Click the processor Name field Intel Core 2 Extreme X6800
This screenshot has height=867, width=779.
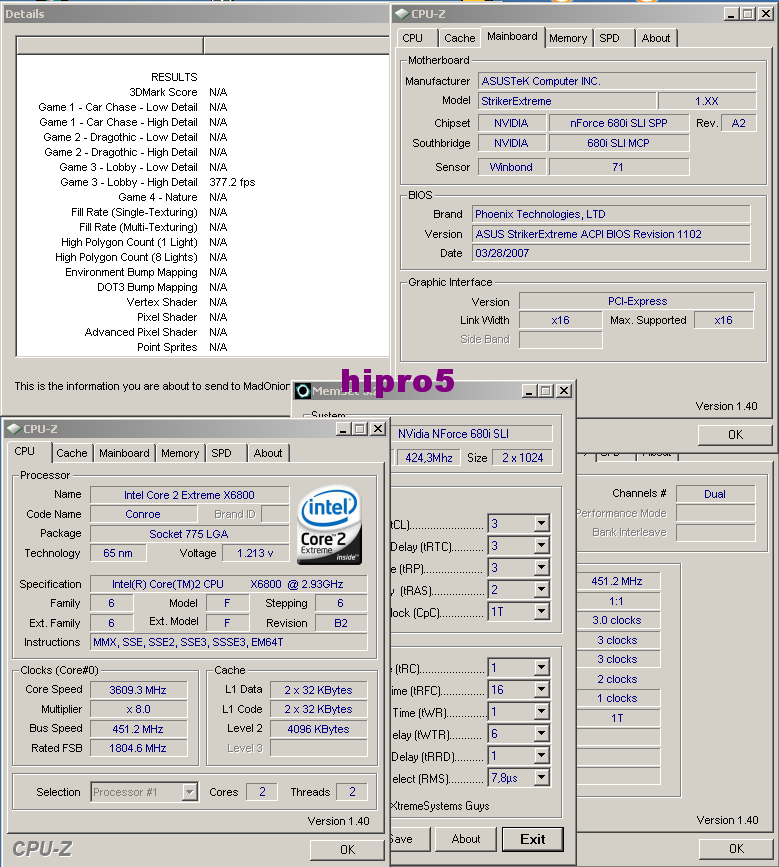tap(189, 495)
